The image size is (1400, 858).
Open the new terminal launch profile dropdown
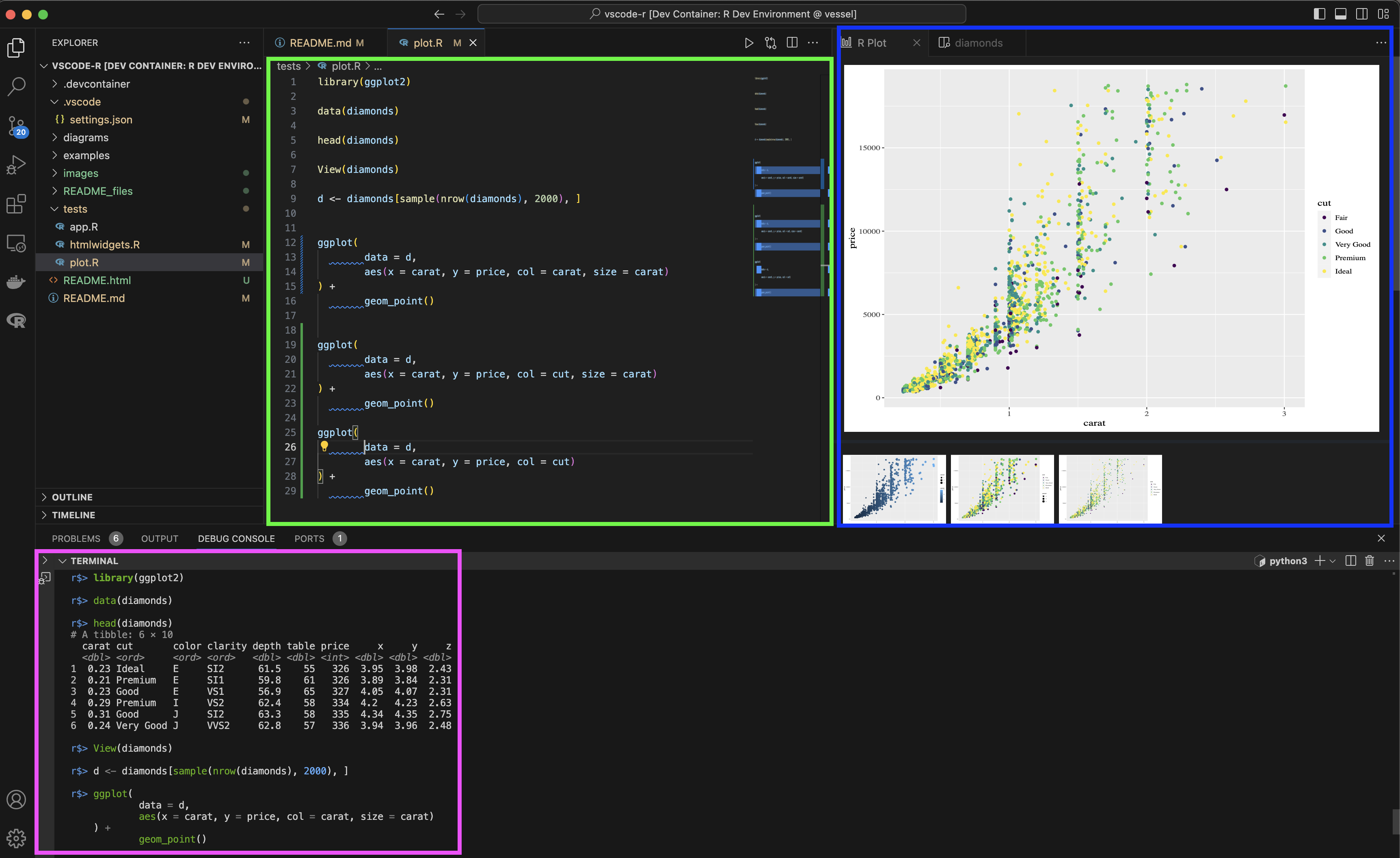pos(1333,561)
